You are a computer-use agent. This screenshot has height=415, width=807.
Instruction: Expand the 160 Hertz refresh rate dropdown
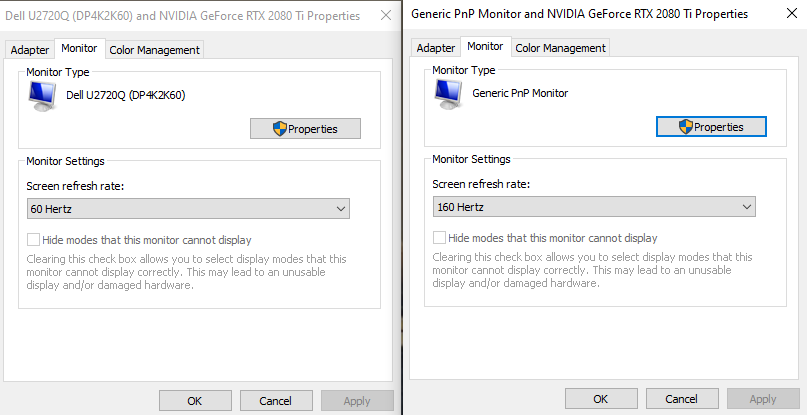click(x=594, y=207)
